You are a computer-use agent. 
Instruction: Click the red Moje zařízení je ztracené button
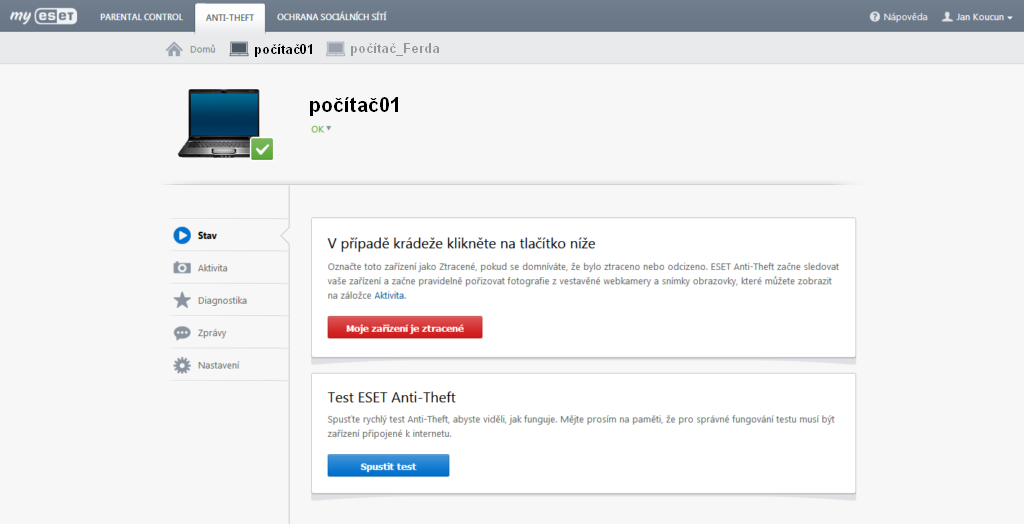pyautogui.click(x=405, y=328)
